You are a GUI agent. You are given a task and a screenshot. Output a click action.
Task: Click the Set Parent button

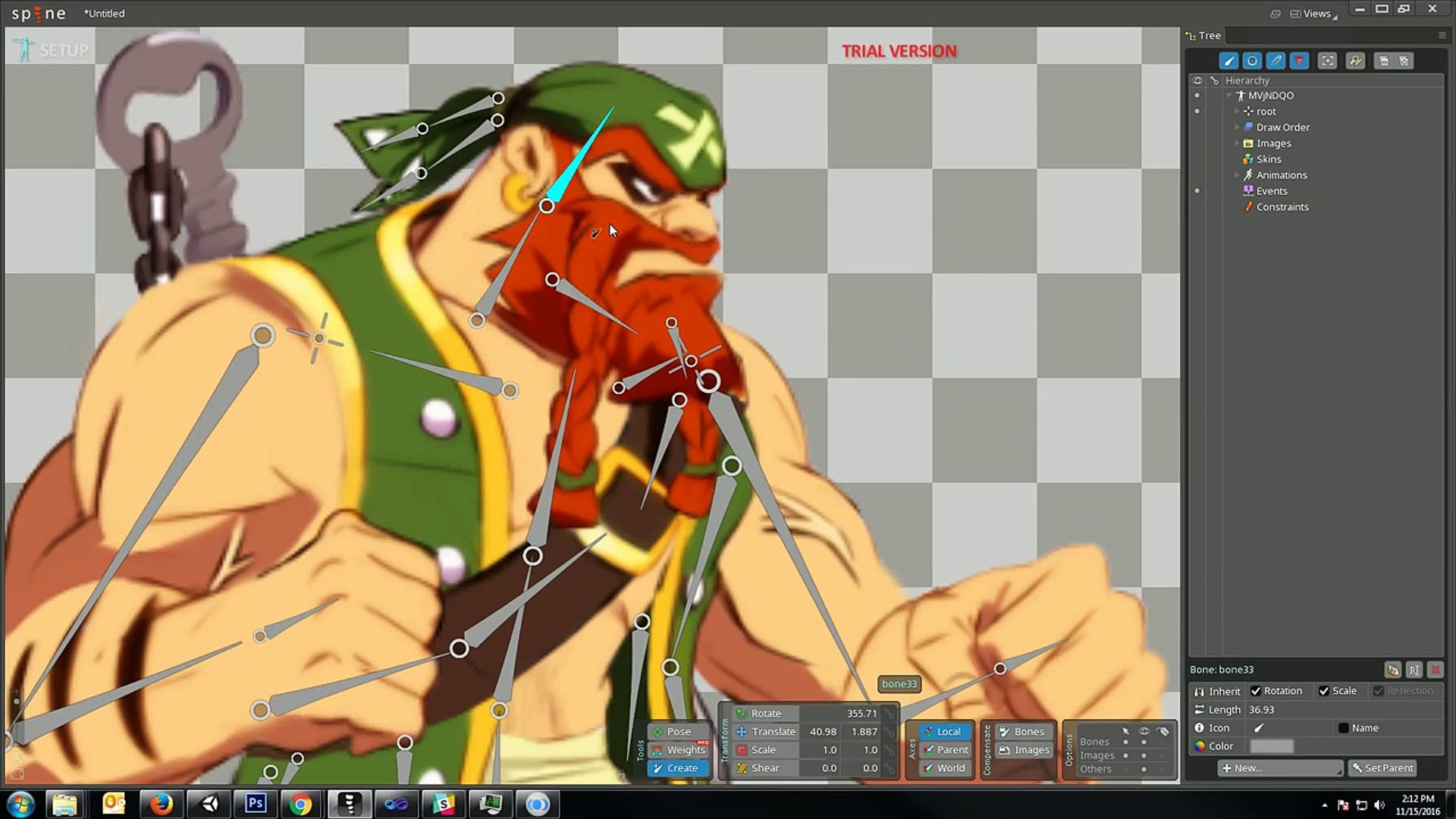pyautogui.click(x=1382, y=768)
